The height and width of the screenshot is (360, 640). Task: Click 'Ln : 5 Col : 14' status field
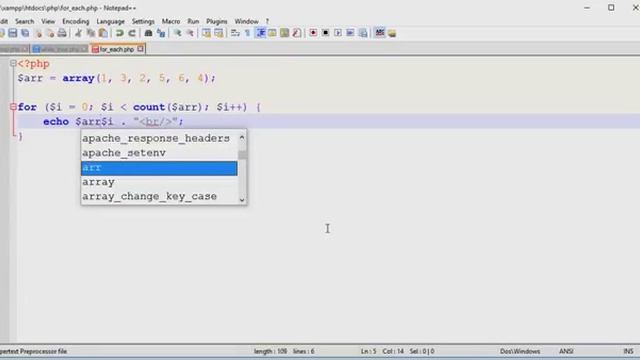point(382,351)
